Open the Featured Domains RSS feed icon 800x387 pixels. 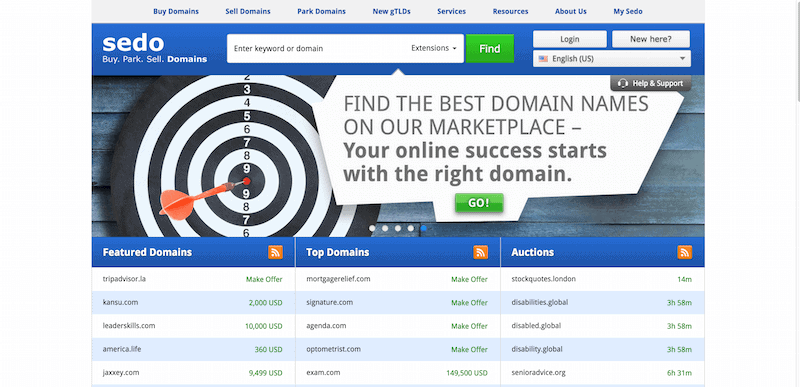point(276,252)
